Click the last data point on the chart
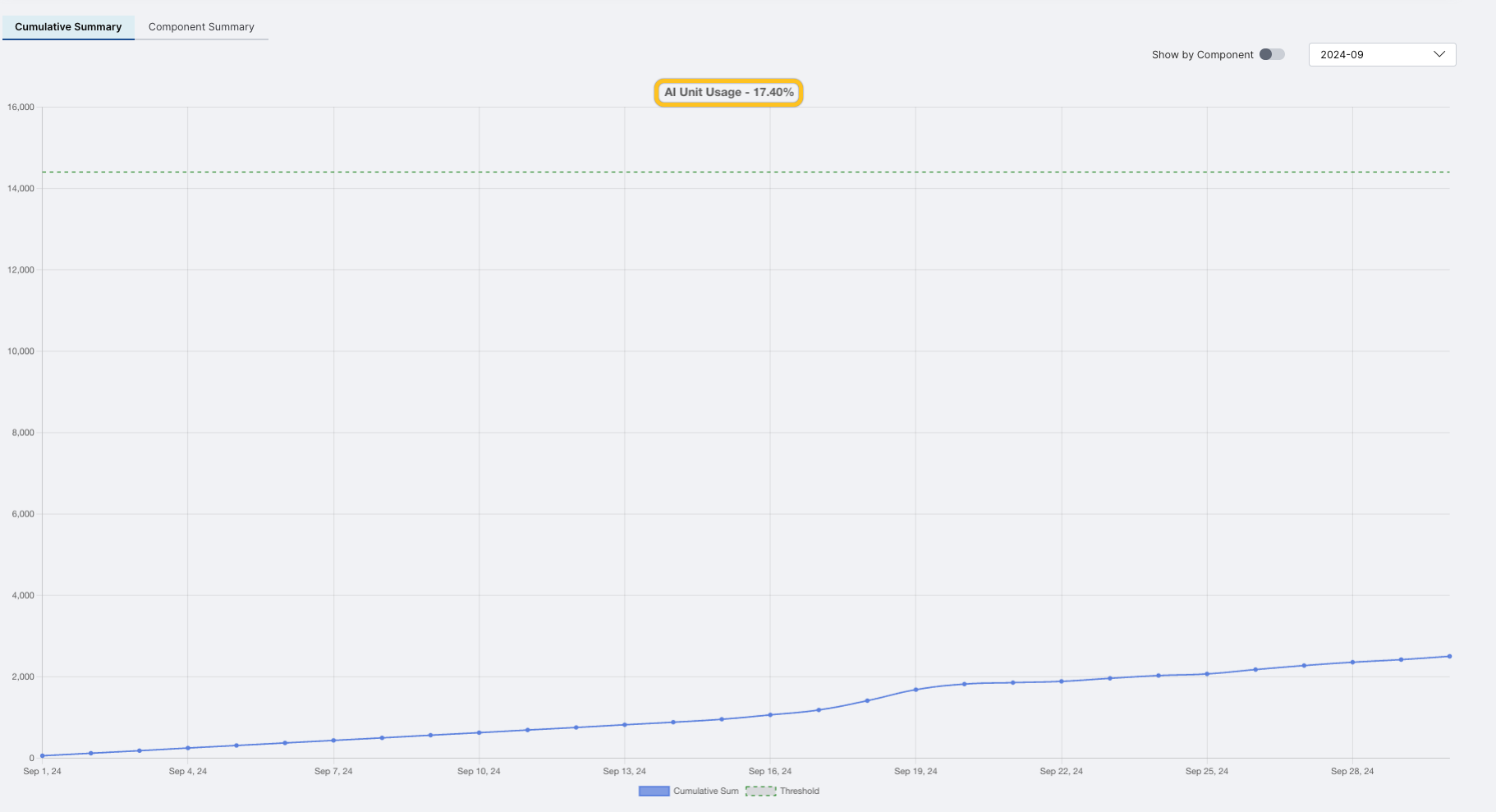 click(x=1448, y=655)
